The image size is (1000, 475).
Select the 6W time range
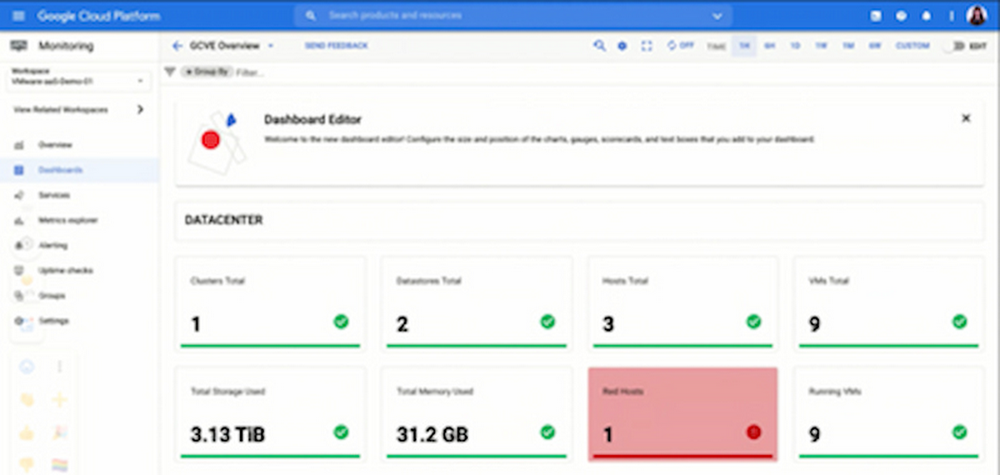874,46
